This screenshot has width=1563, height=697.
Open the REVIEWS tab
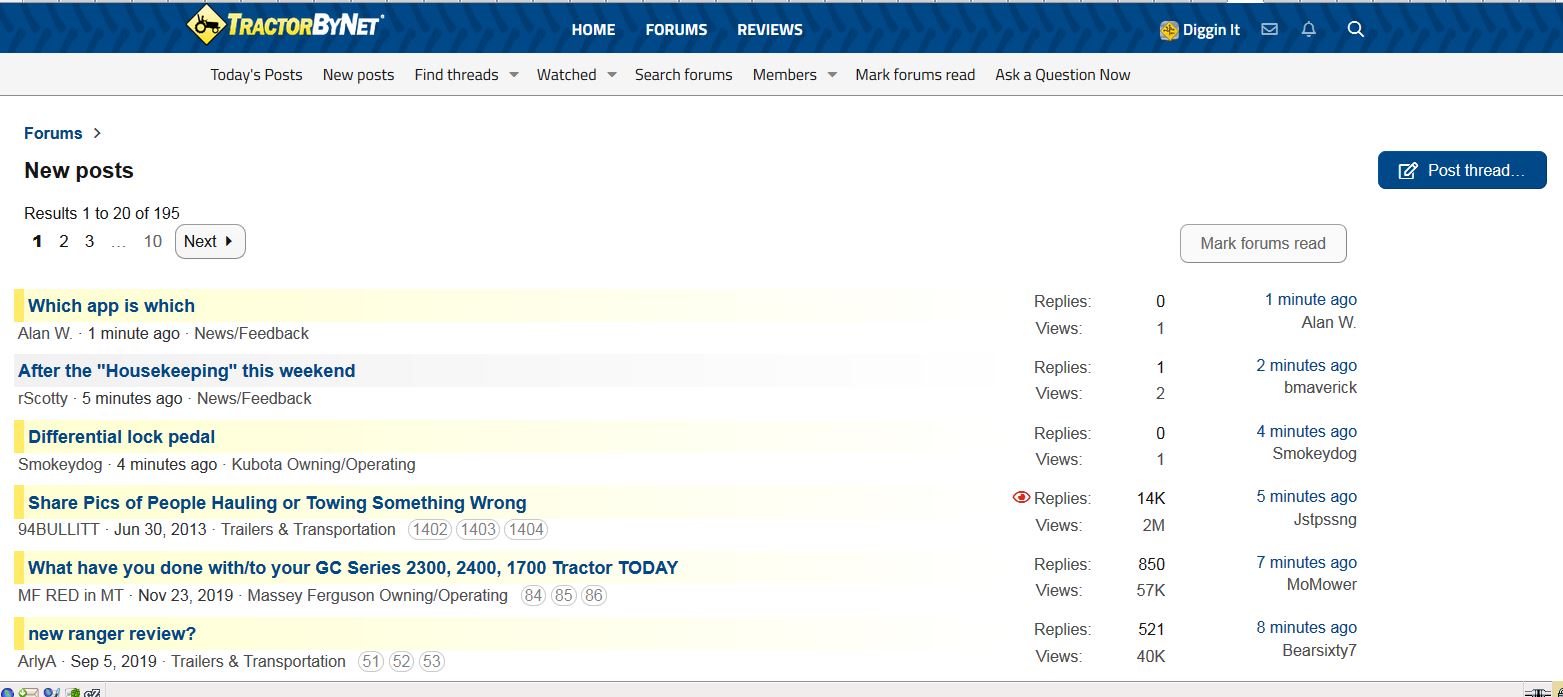point(769,30)
